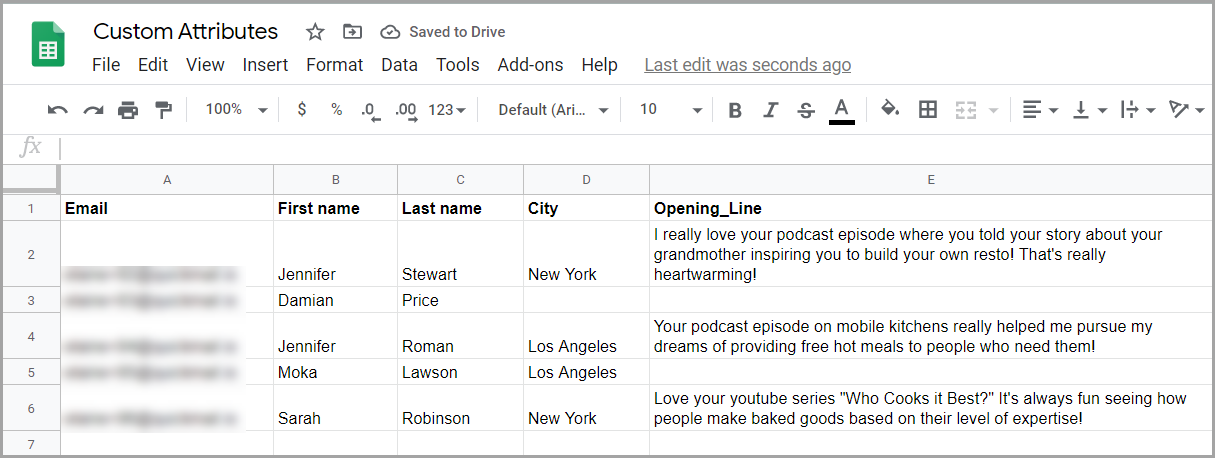Click the currency format dollar button
Viewport: 1215px width, 458px height.
pos(302,109)
